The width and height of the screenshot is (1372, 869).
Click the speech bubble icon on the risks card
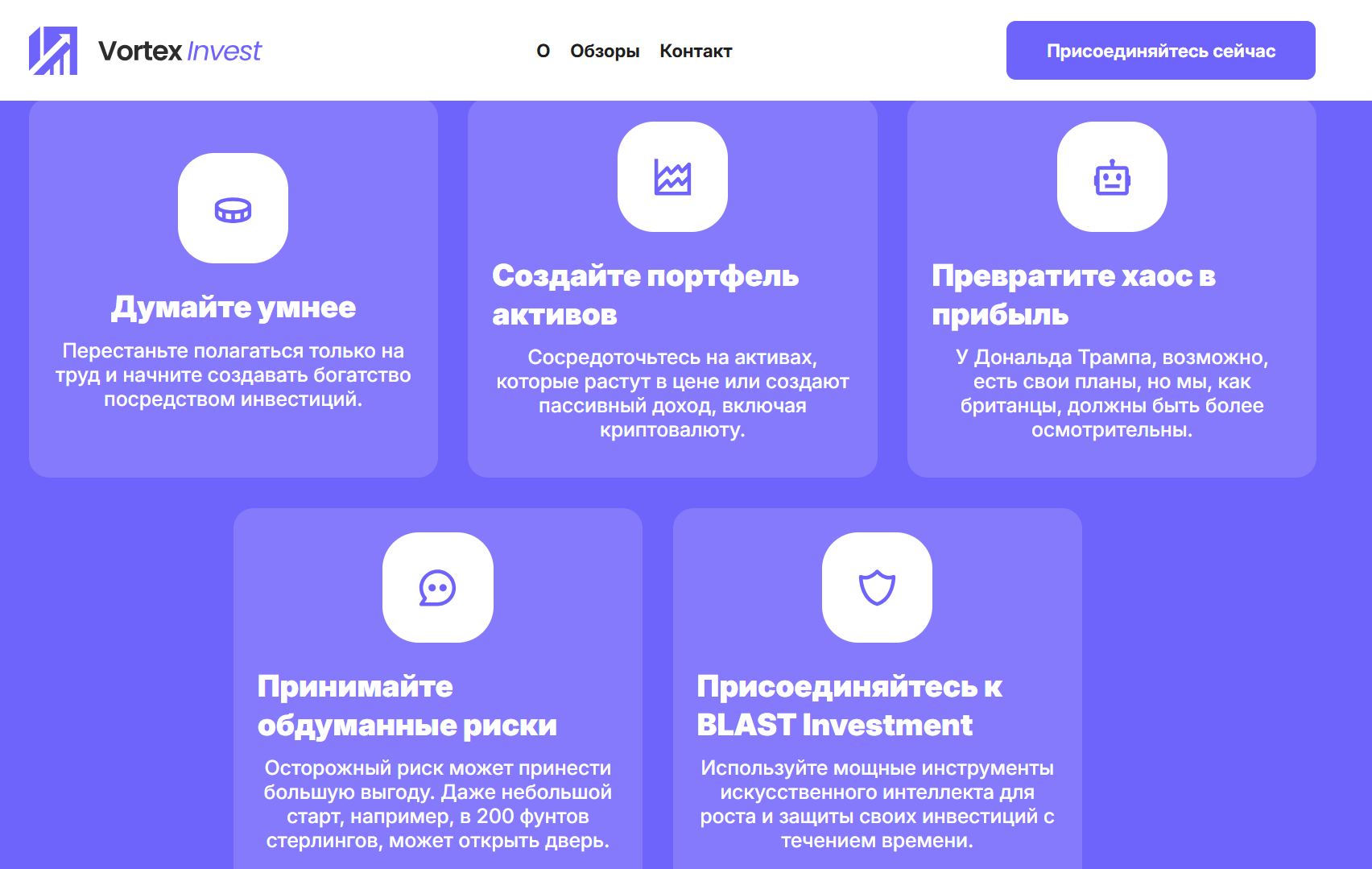click(437, 587)
